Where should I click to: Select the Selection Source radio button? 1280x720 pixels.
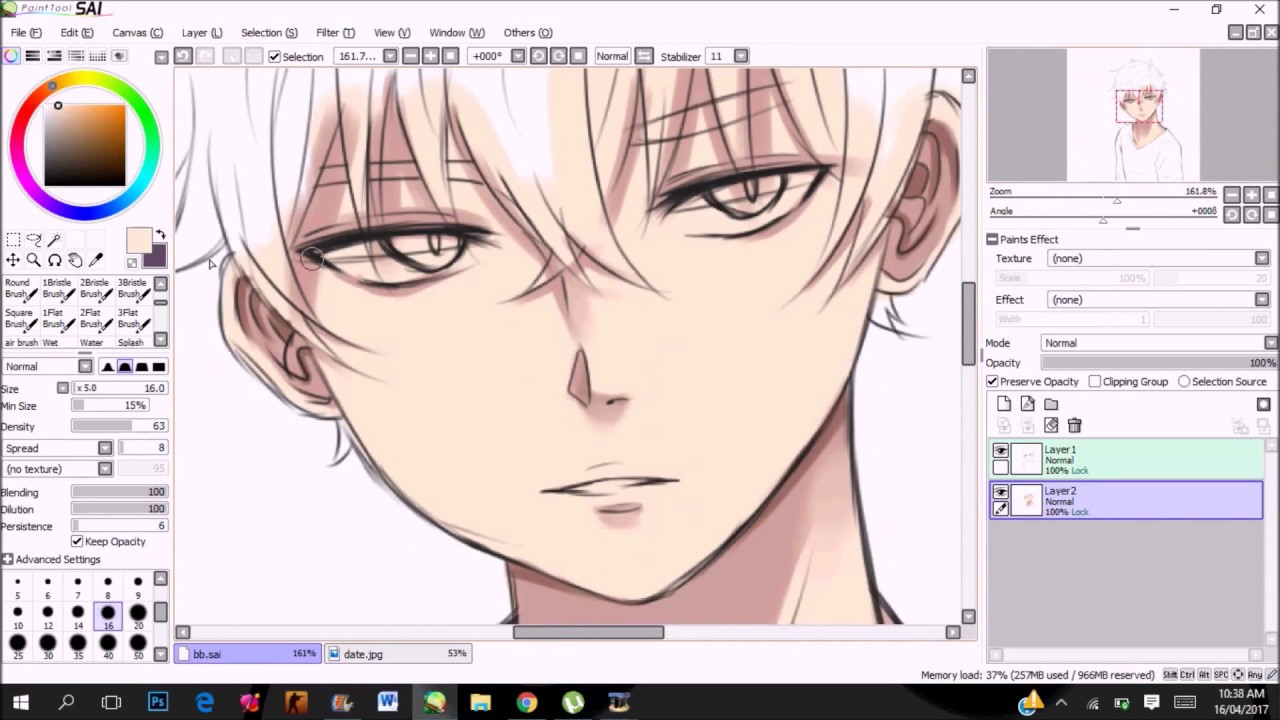tap(1184, 381)
